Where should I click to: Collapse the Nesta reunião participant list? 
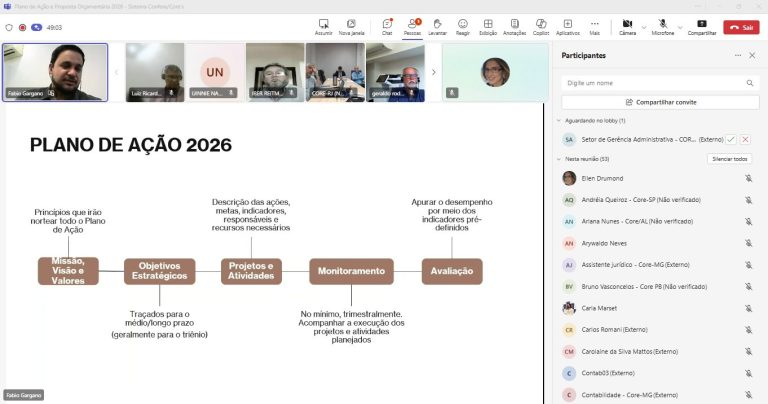(559, 159)
